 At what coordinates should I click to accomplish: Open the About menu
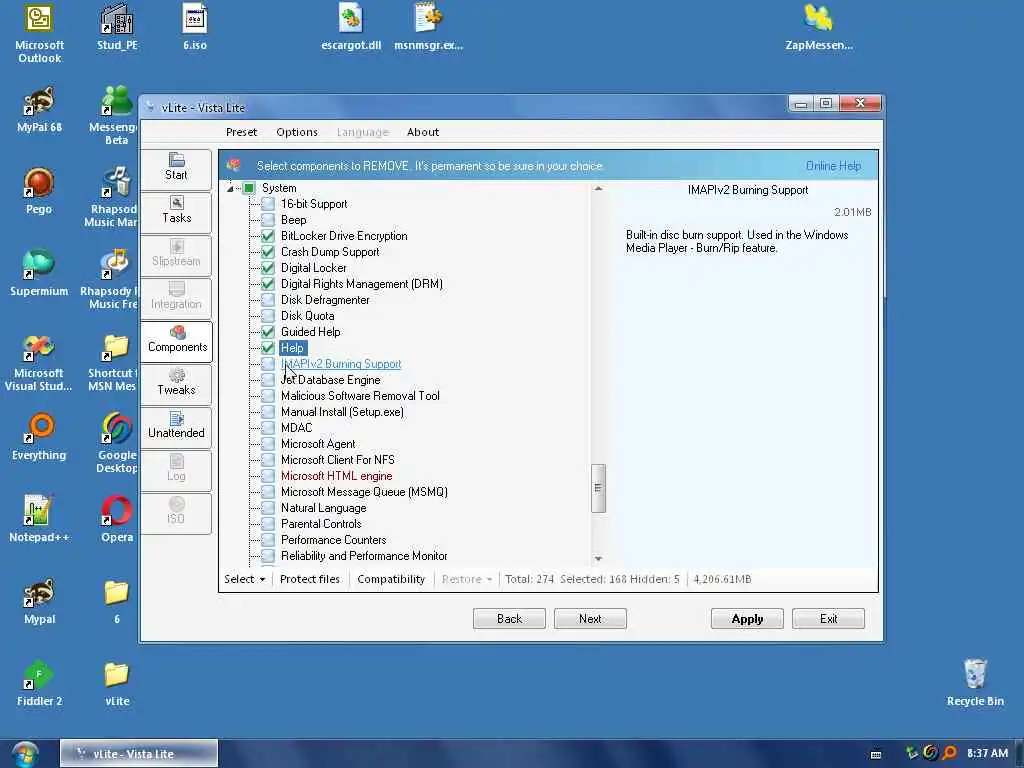coord(423,132)
